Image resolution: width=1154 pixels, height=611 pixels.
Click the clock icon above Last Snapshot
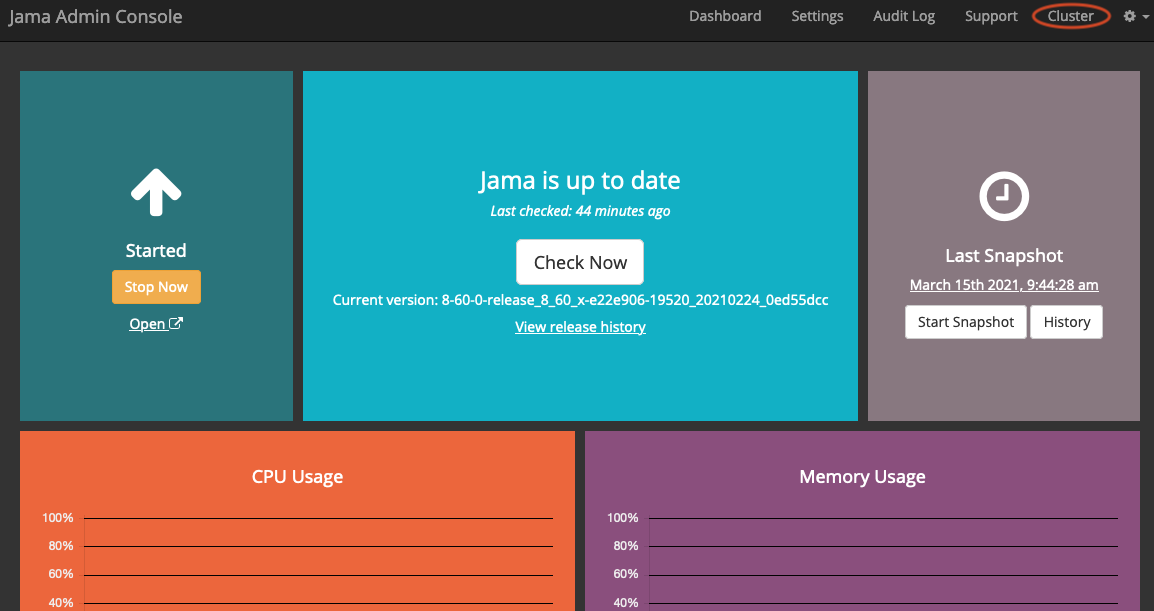click(x=1004, y=196)
